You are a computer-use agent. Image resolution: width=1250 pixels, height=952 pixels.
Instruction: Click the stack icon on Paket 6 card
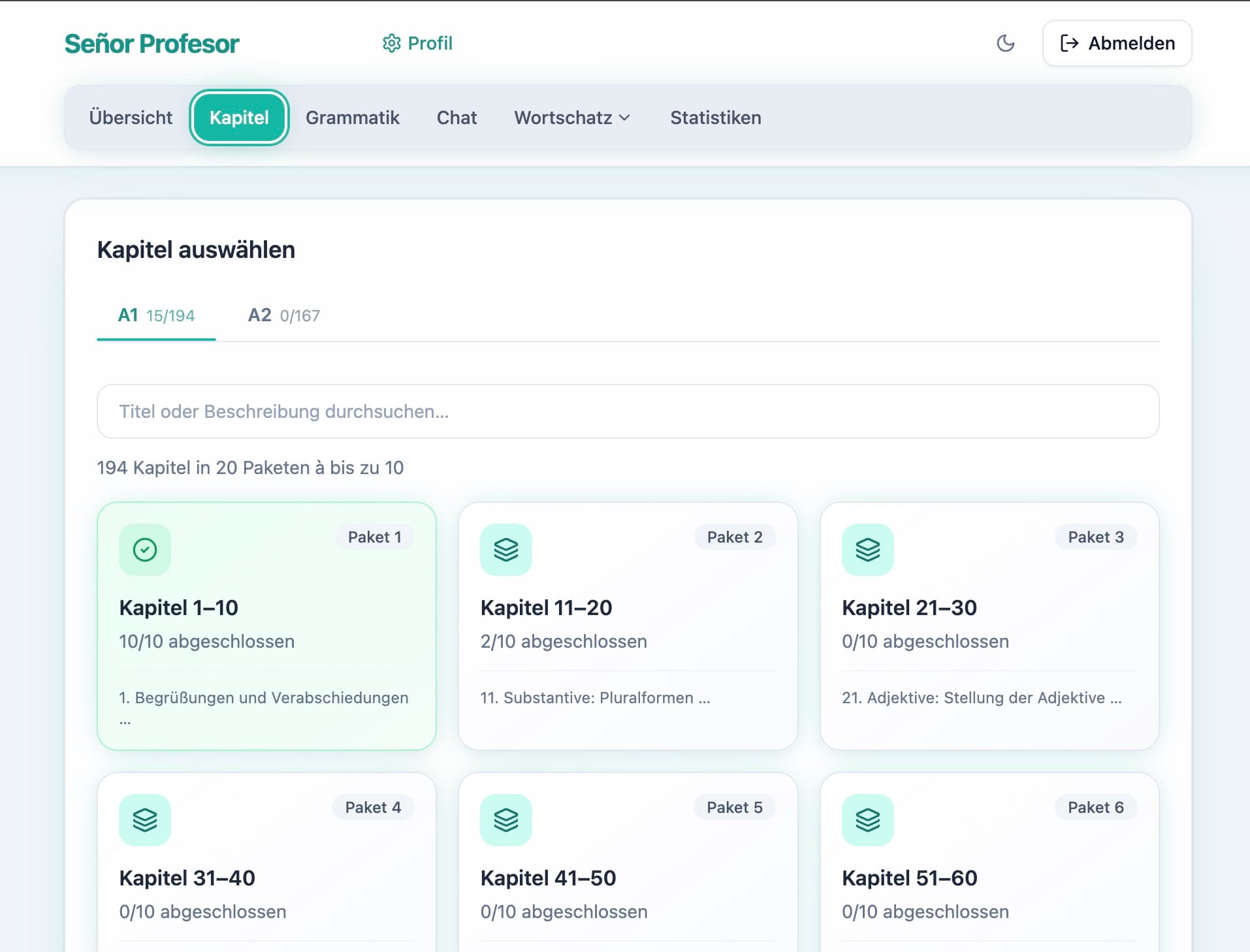tap(868, 820)
